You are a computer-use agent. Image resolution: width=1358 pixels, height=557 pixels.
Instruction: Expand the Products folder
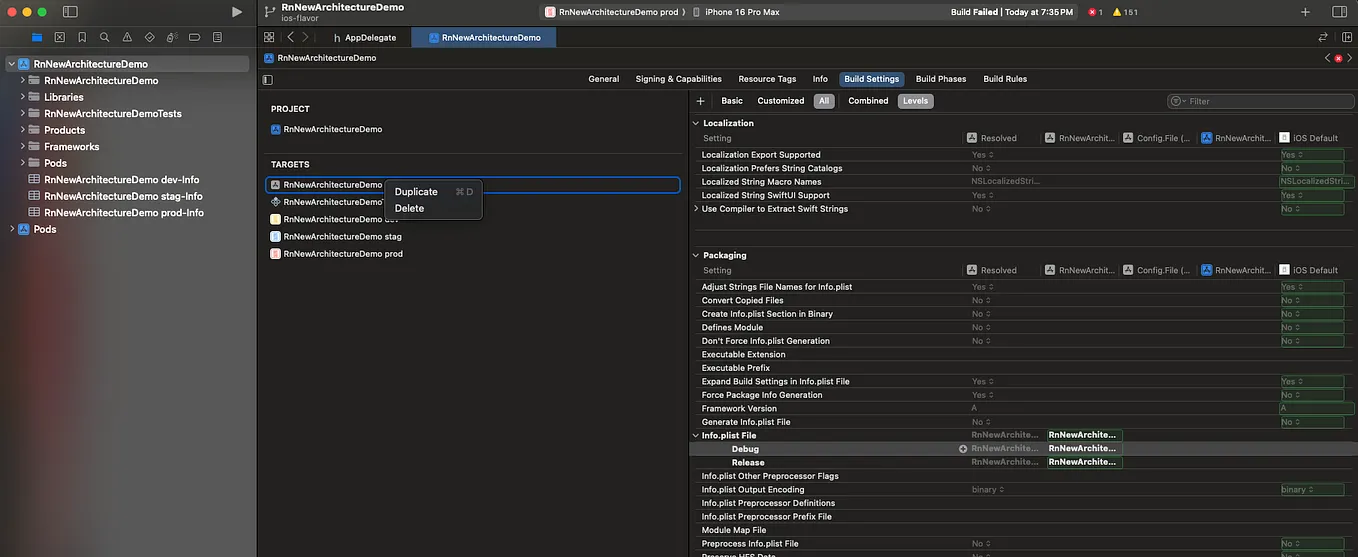23,130
